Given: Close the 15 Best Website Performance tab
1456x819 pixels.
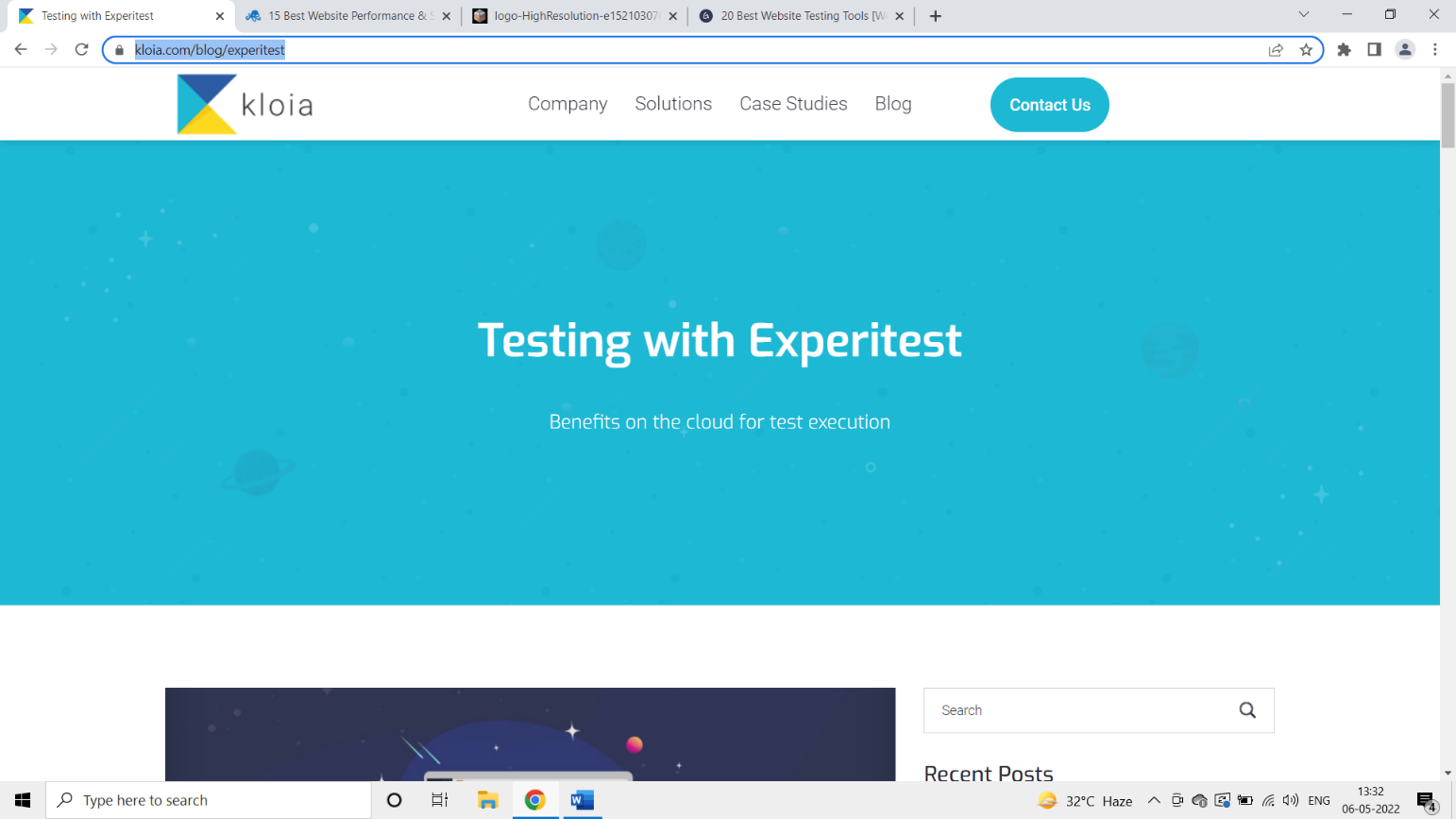Looking at the screenshot, I should tap(447, 16).
